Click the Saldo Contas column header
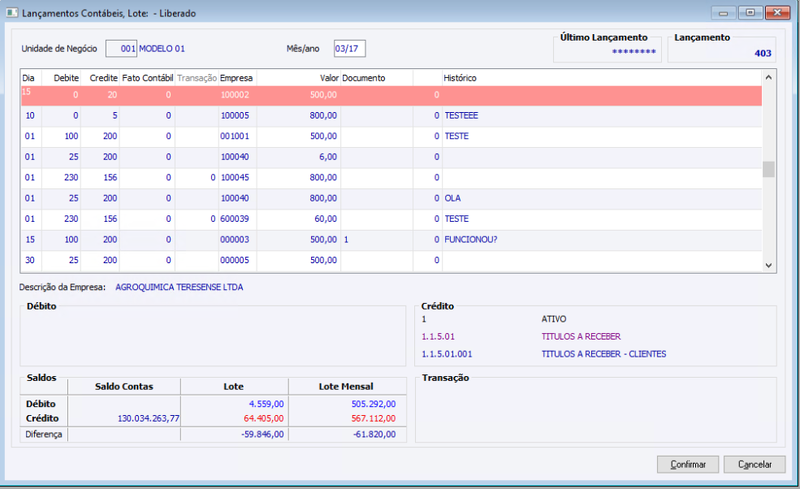The image size is (800, 489). point(124,386)
